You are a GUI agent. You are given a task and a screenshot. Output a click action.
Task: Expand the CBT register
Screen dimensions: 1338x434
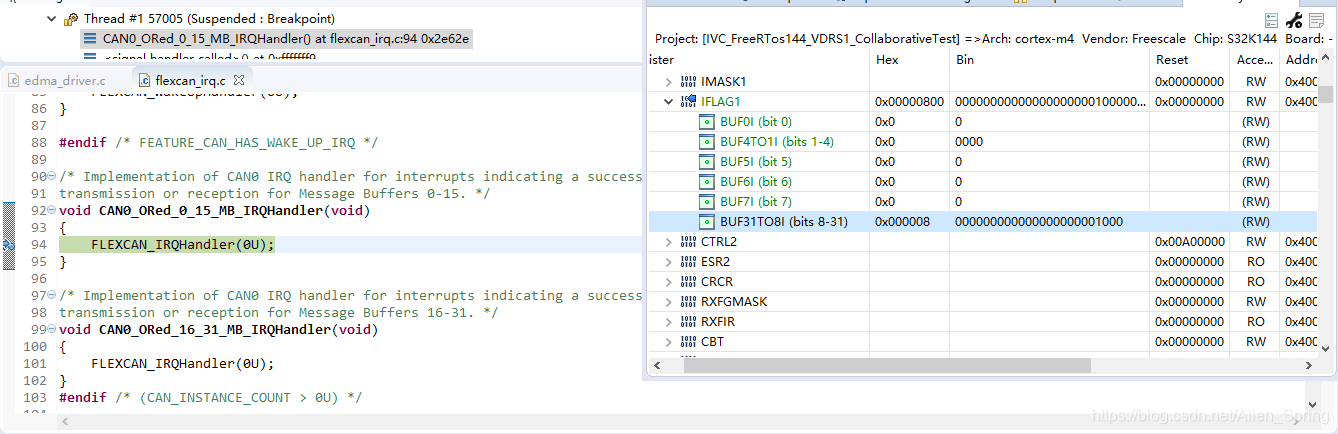coord(669,341)
